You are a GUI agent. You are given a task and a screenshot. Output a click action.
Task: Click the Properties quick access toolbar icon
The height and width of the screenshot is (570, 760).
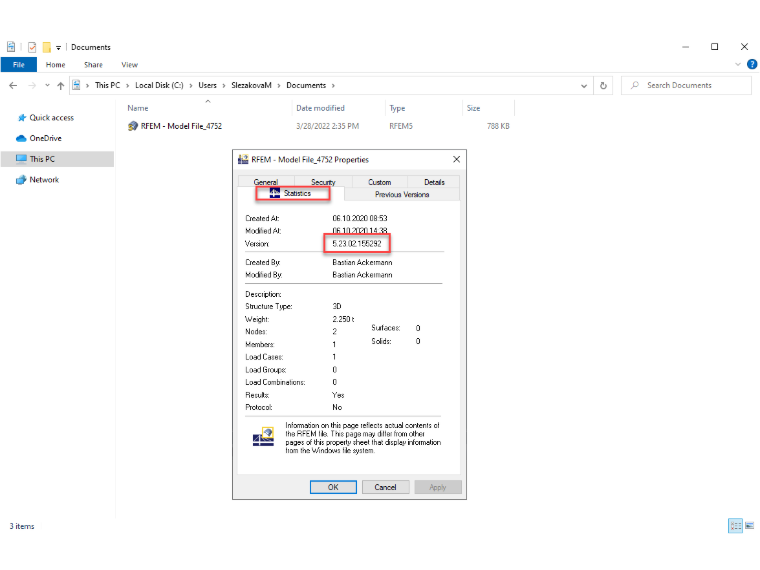pyautogui.click(x=32, y=47)
